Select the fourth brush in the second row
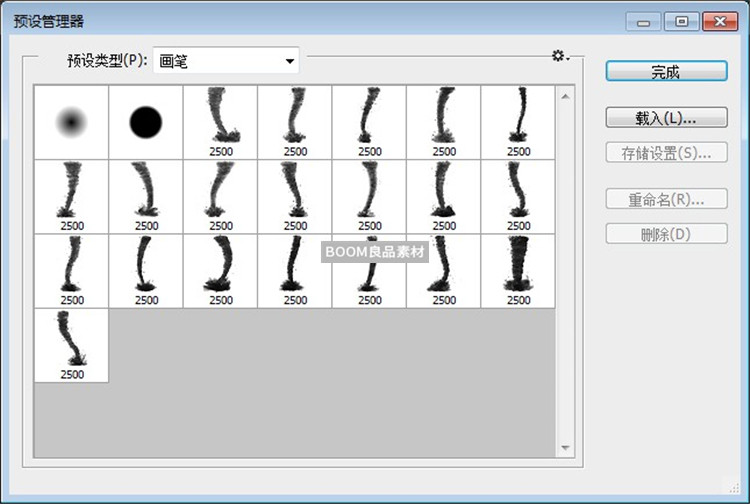 295,196
